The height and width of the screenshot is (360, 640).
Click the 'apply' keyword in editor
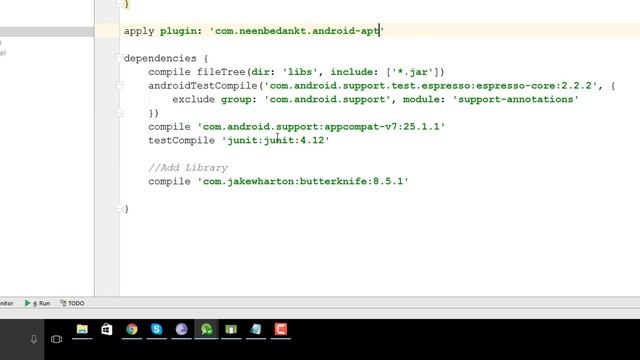pyautogui.click(x=139, y=31)
